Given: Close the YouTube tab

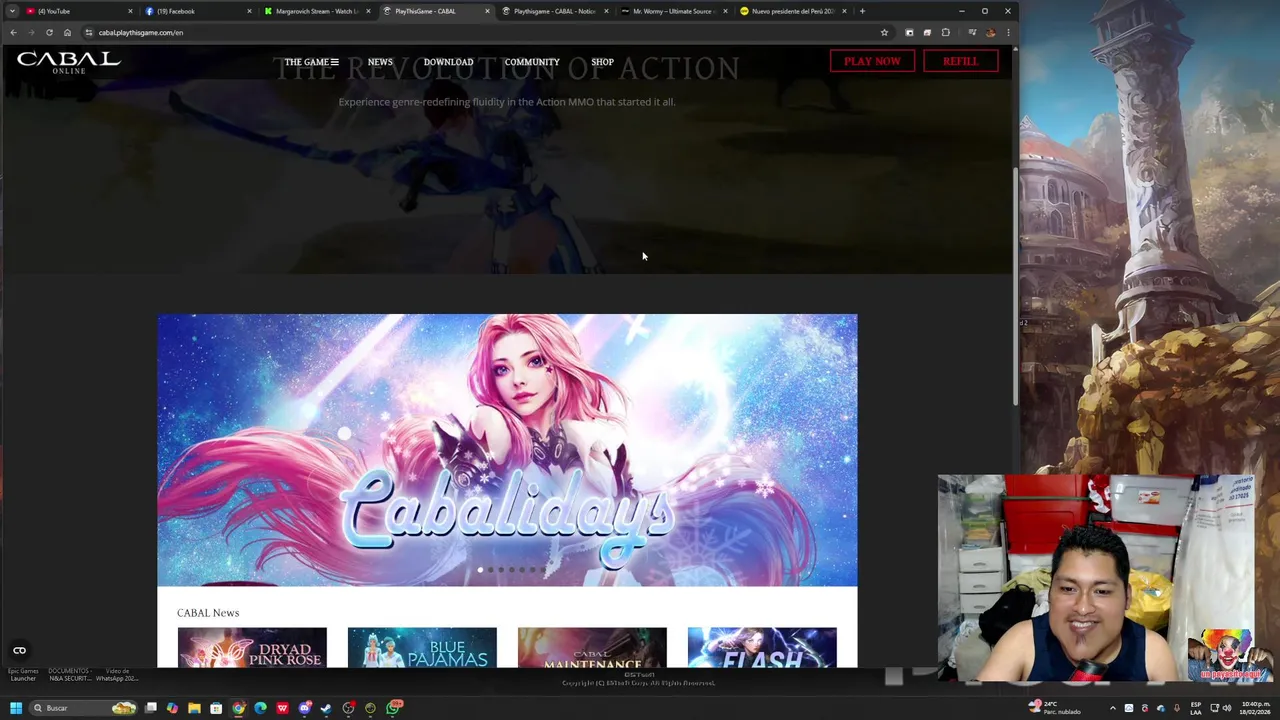Looking at the screenshot, I should [130, 11].
